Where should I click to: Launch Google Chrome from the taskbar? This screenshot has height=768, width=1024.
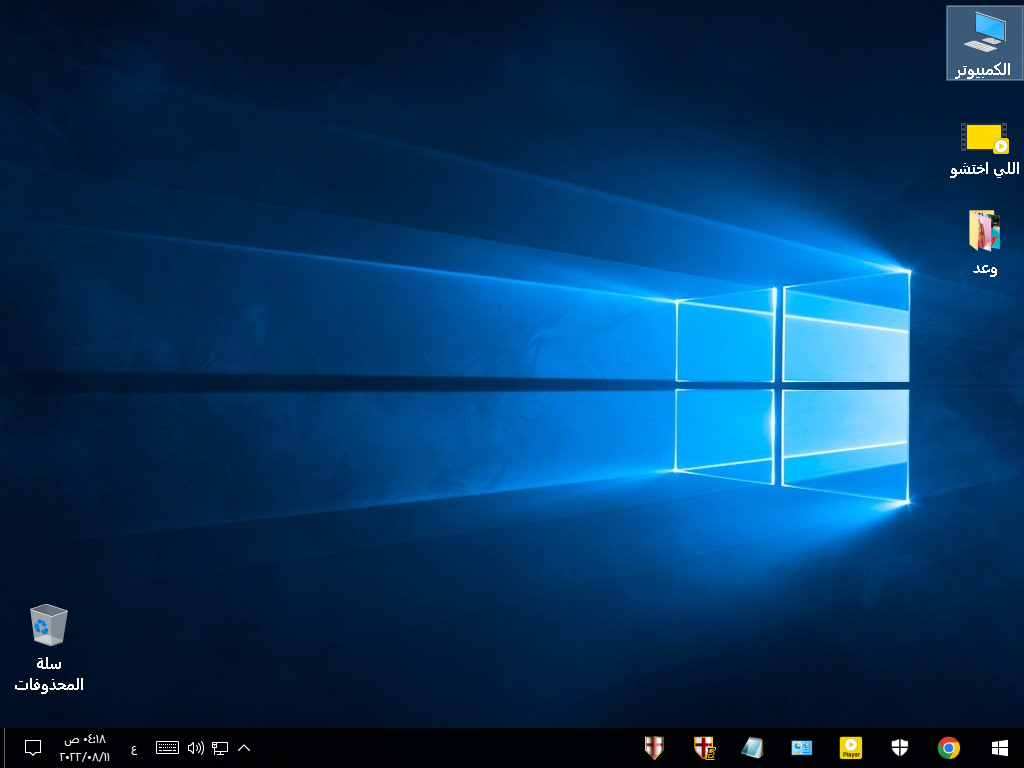coord(949,748)
